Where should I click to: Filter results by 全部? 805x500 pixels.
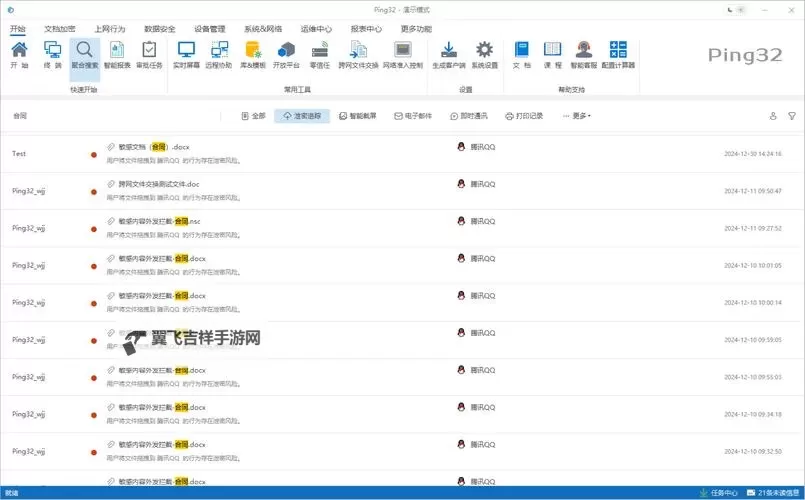click(x=254, y=116)
